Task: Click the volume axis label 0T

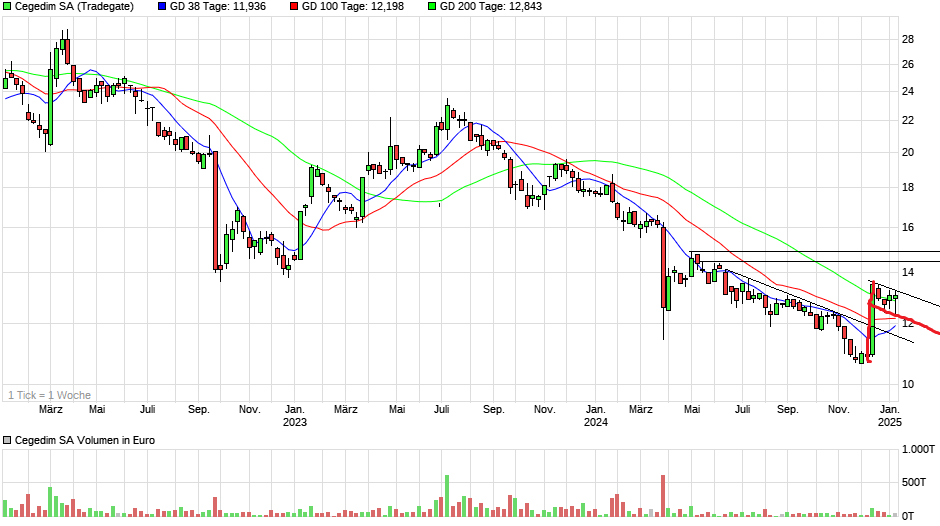Action: point(908,516)
